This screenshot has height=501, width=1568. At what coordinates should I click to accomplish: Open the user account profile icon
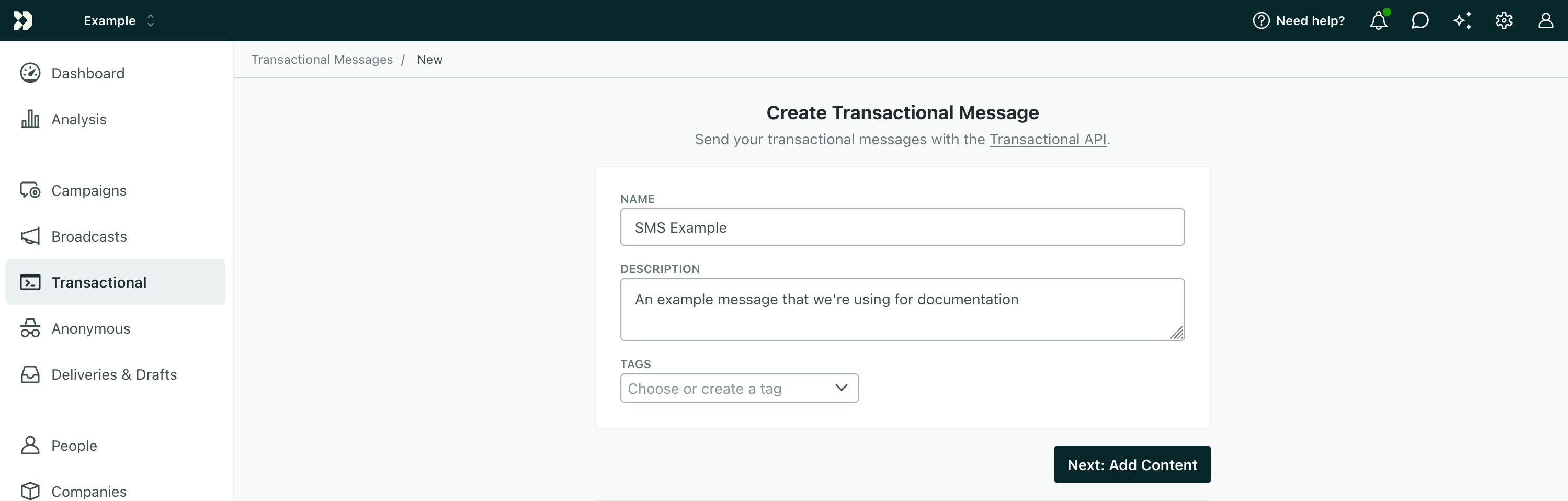[1546, 21]
